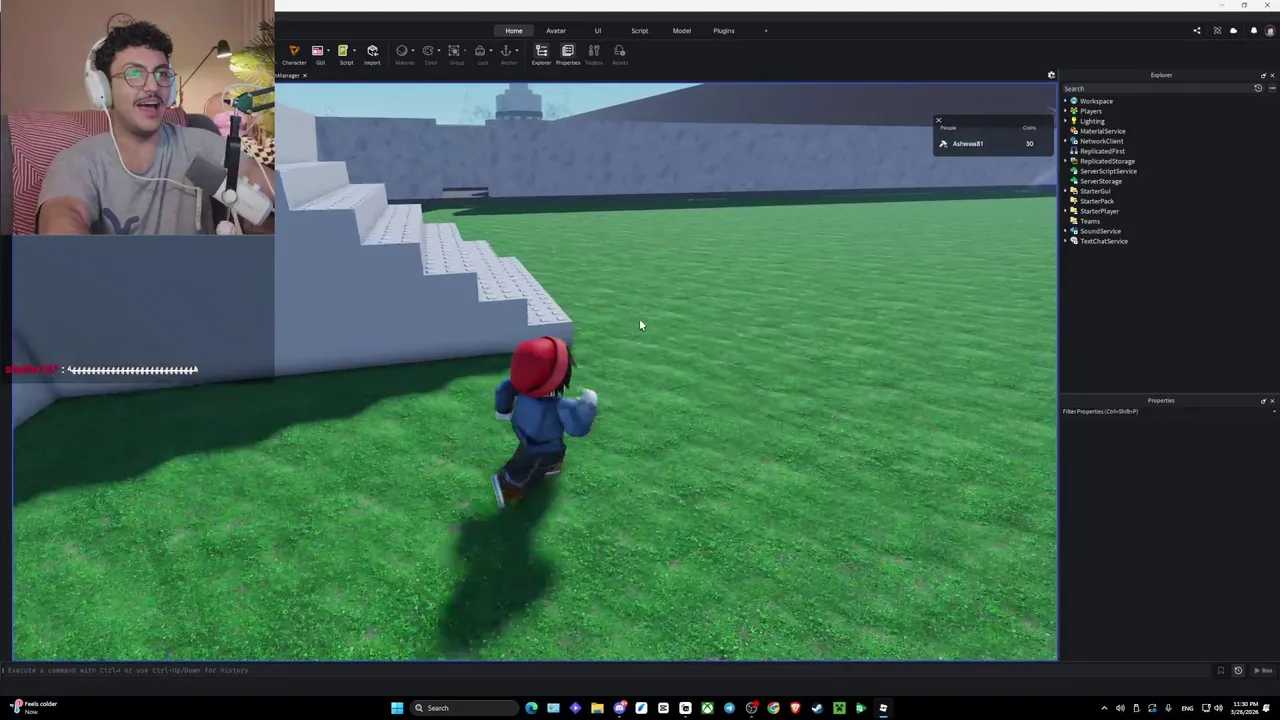Undock the Properties panel
The image size is (1280, 720).
point(1263,400)
